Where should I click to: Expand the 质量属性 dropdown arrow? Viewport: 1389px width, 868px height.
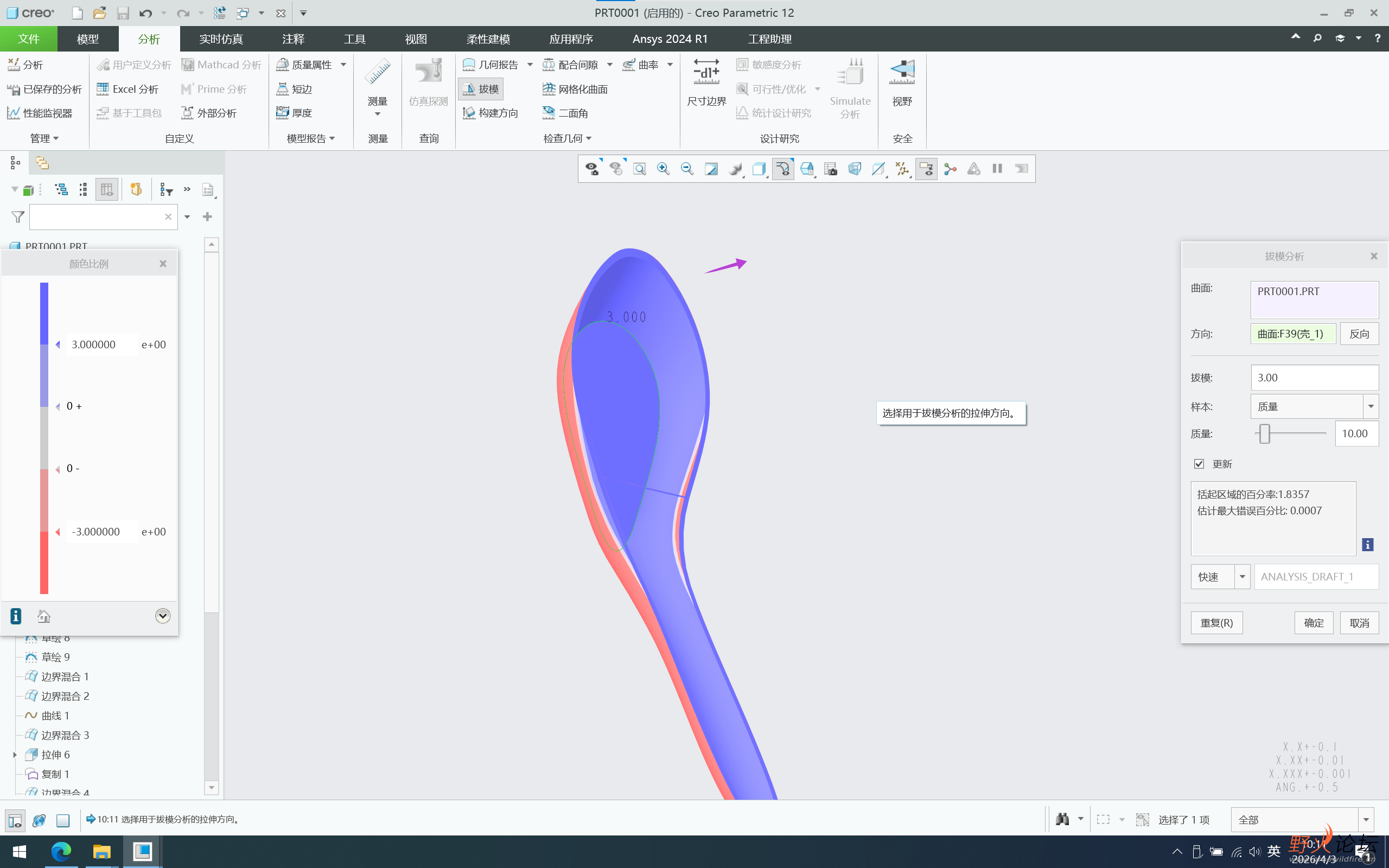(x=343, y=65)
